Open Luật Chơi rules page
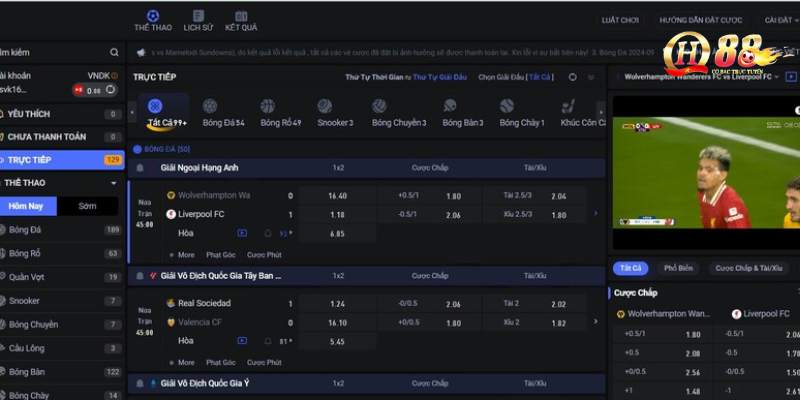The height and width of the screenshot is (400, 800). (620, 20)
